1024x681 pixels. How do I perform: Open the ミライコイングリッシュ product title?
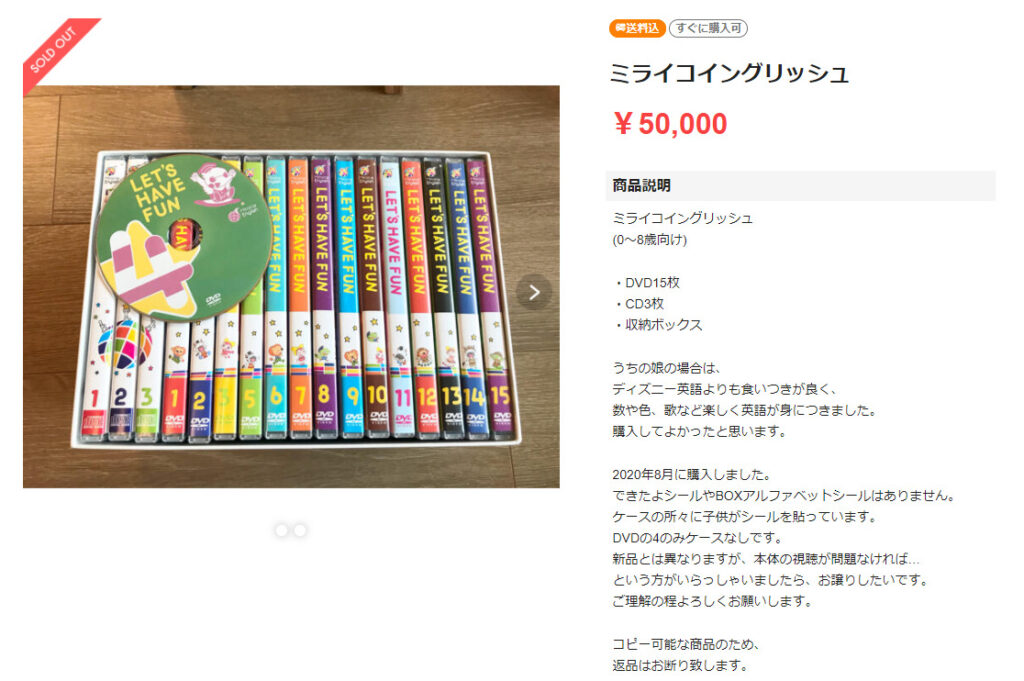[x=729, y=73]
